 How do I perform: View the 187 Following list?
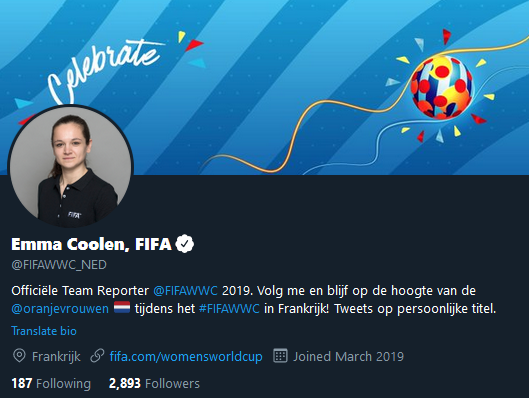(x=51, y=383)
